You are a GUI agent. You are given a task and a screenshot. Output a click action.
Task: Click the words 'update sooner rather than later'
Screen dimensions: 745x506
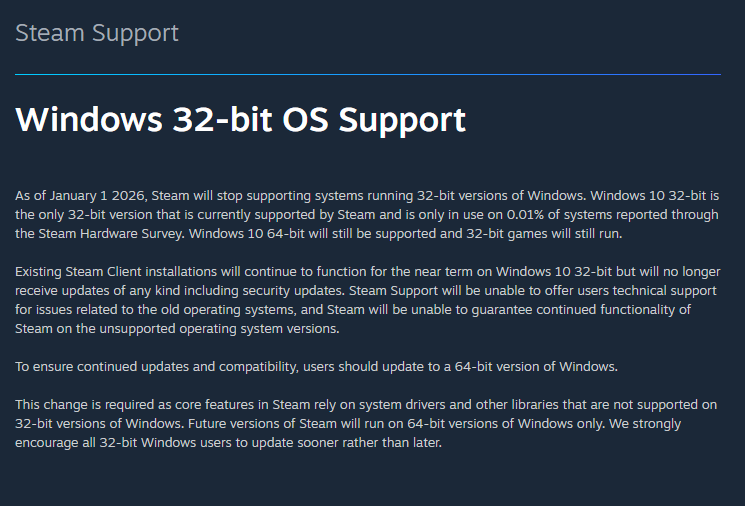click(345, 443)
